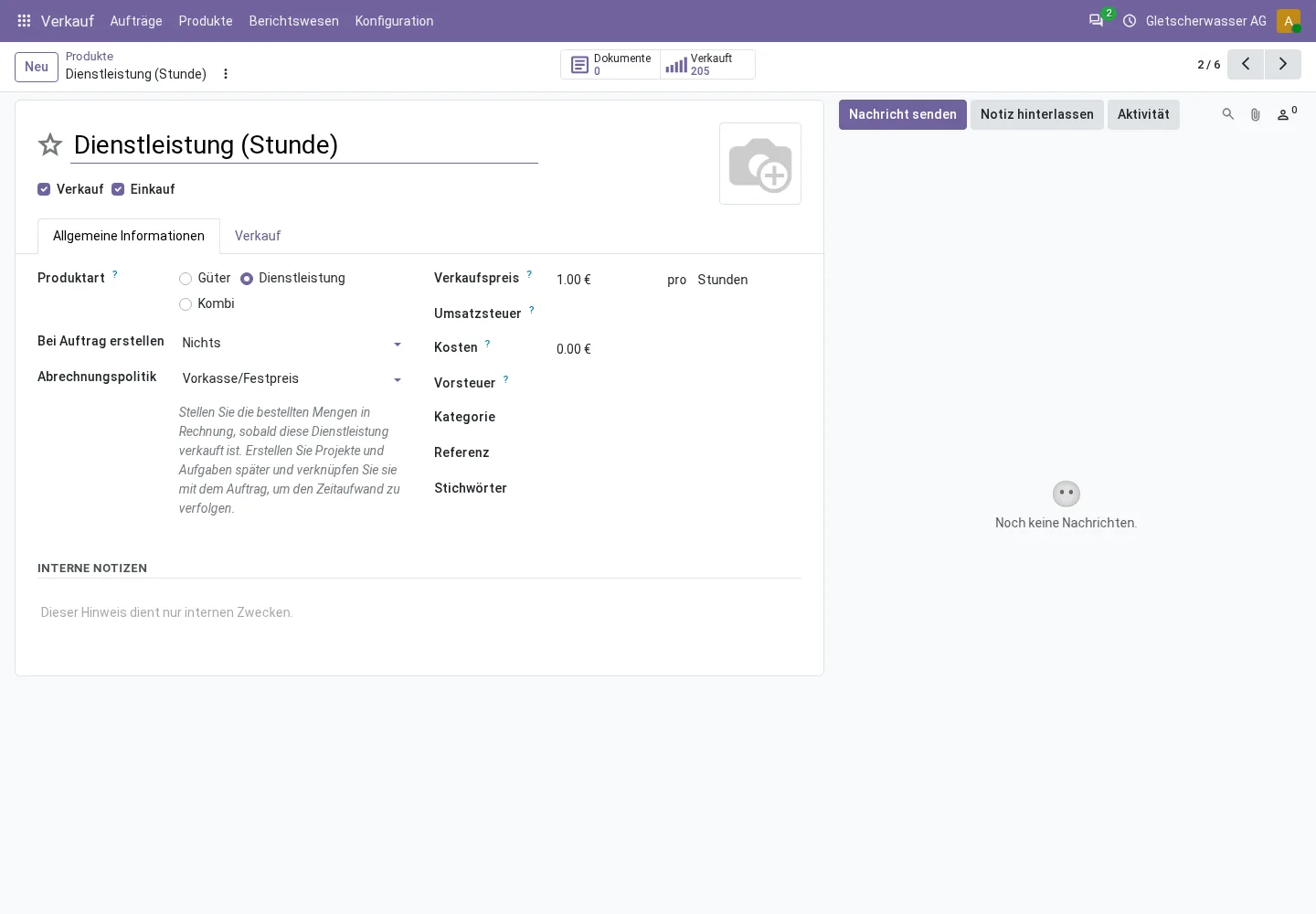Open the apps grid menu icon
This screenshot has height=914, width=1316.
click(25, 21)
